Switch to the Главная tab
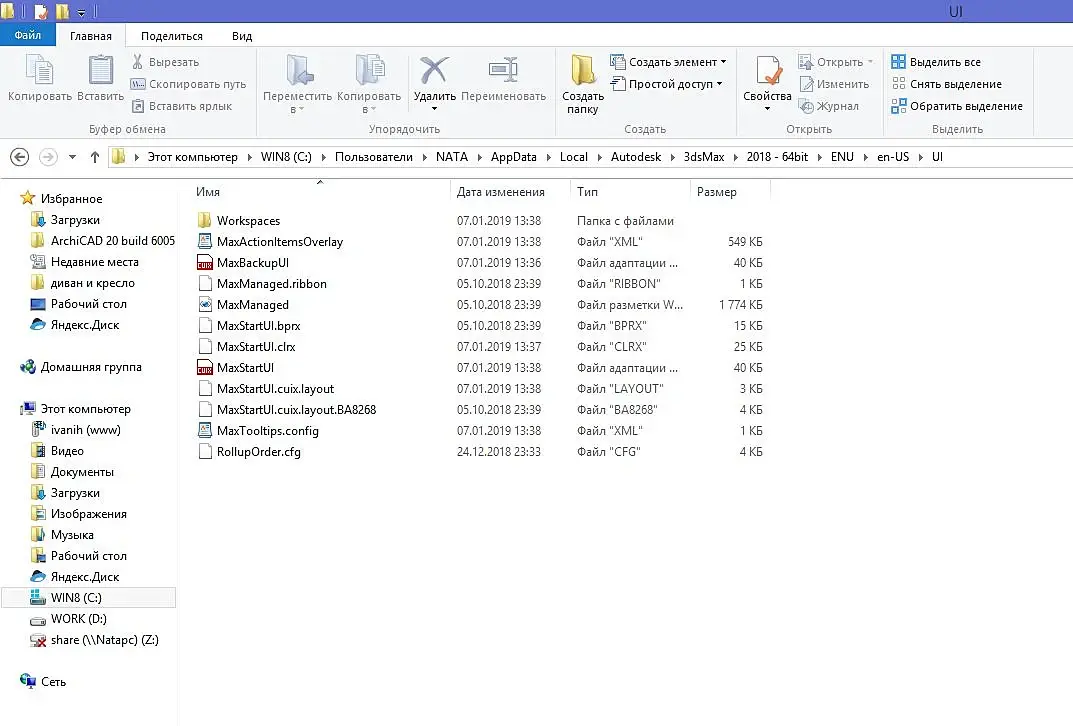 (x=90, y=36)
